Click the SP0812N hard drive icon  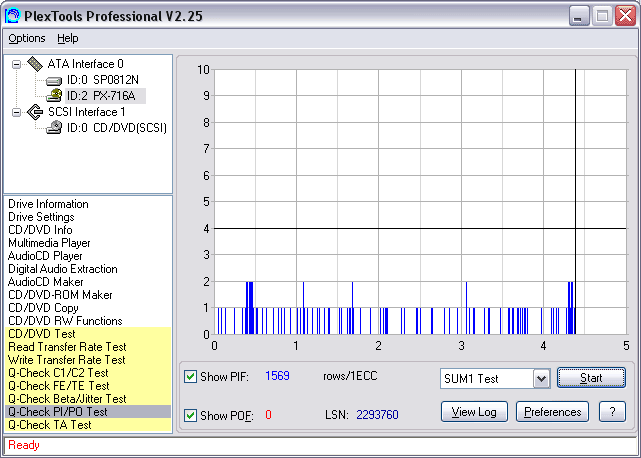[x=54, y=81]
